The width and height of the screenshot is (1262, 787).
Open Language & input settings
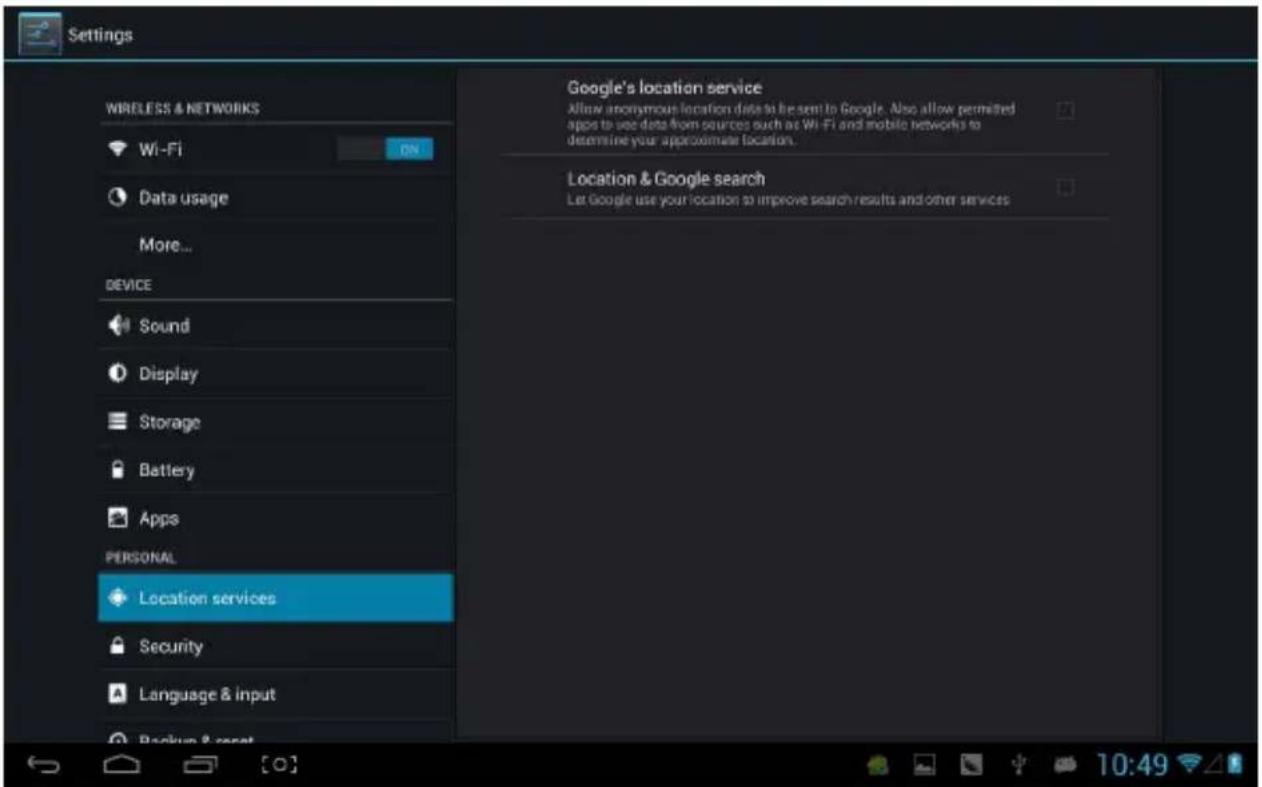(276, 694)
